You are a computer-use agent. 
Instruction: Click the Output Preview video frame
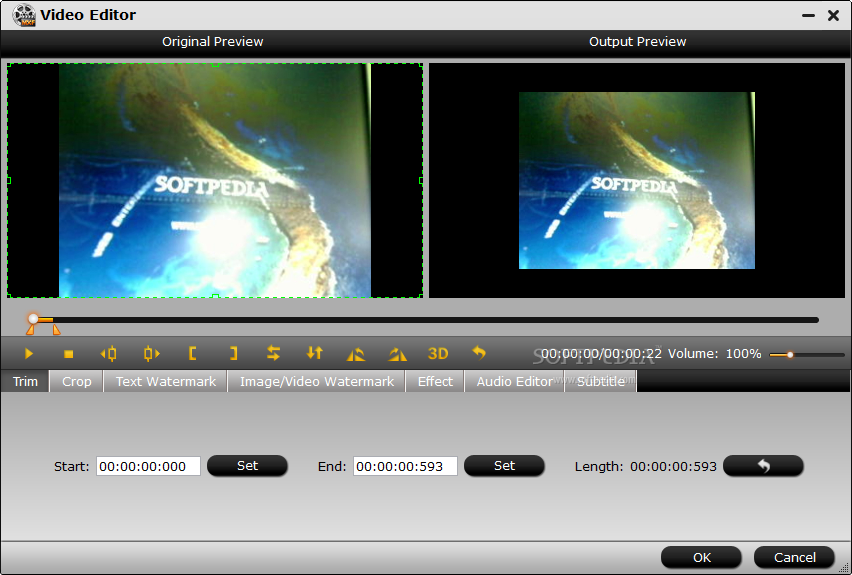point(637,180)
